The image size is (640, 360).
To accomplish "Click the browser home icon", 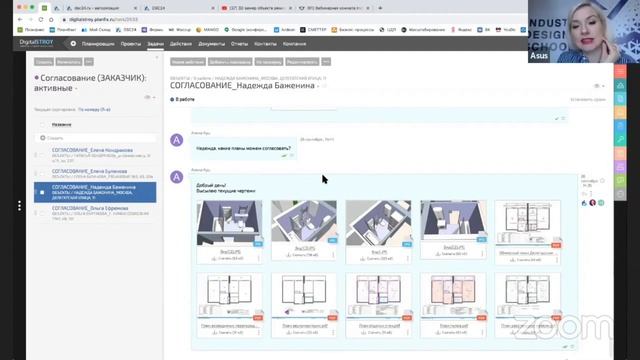I will [x=51, y=19].
